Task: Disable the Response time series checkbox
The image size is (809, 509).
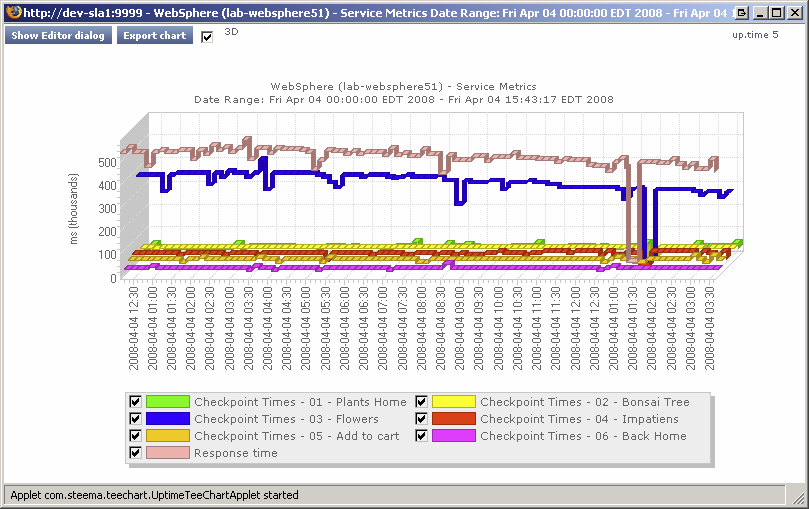Action: tap(135, 453)
